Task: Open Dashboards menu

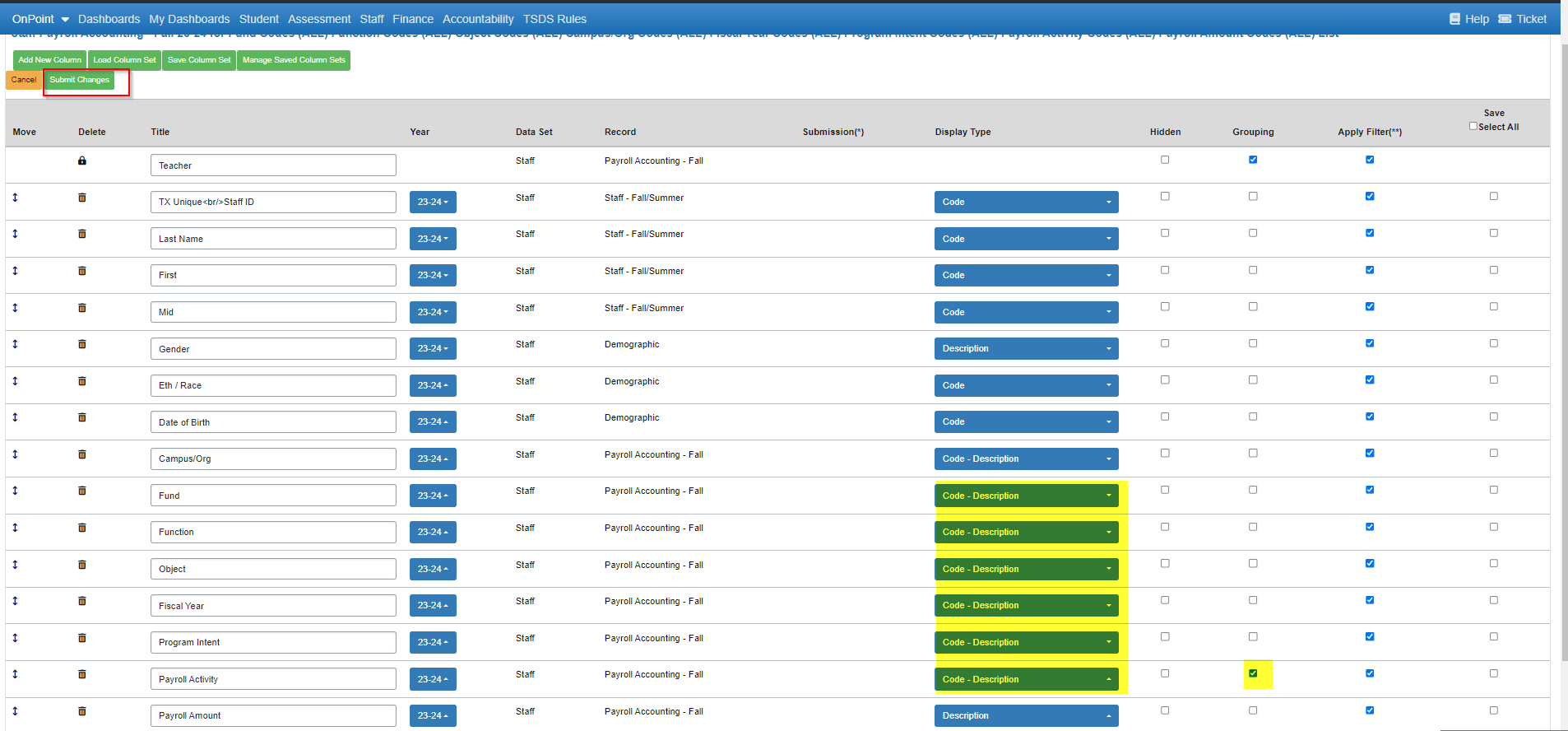Action: point(109,19)
